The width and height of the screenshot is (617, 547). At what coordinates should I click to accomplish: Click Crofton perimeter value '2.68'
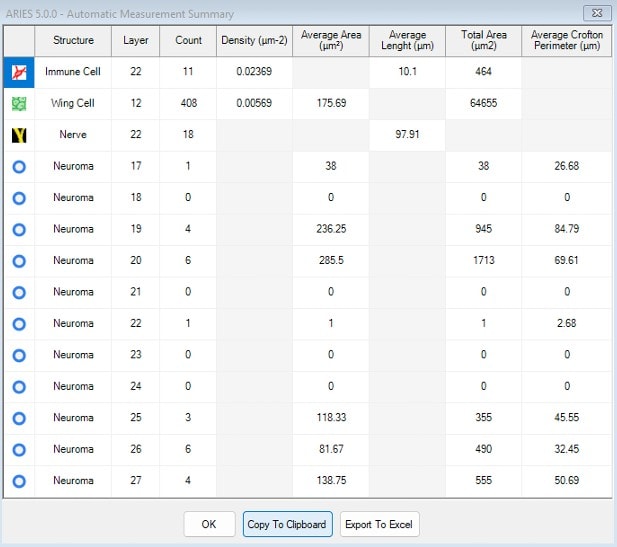point(567,323)
